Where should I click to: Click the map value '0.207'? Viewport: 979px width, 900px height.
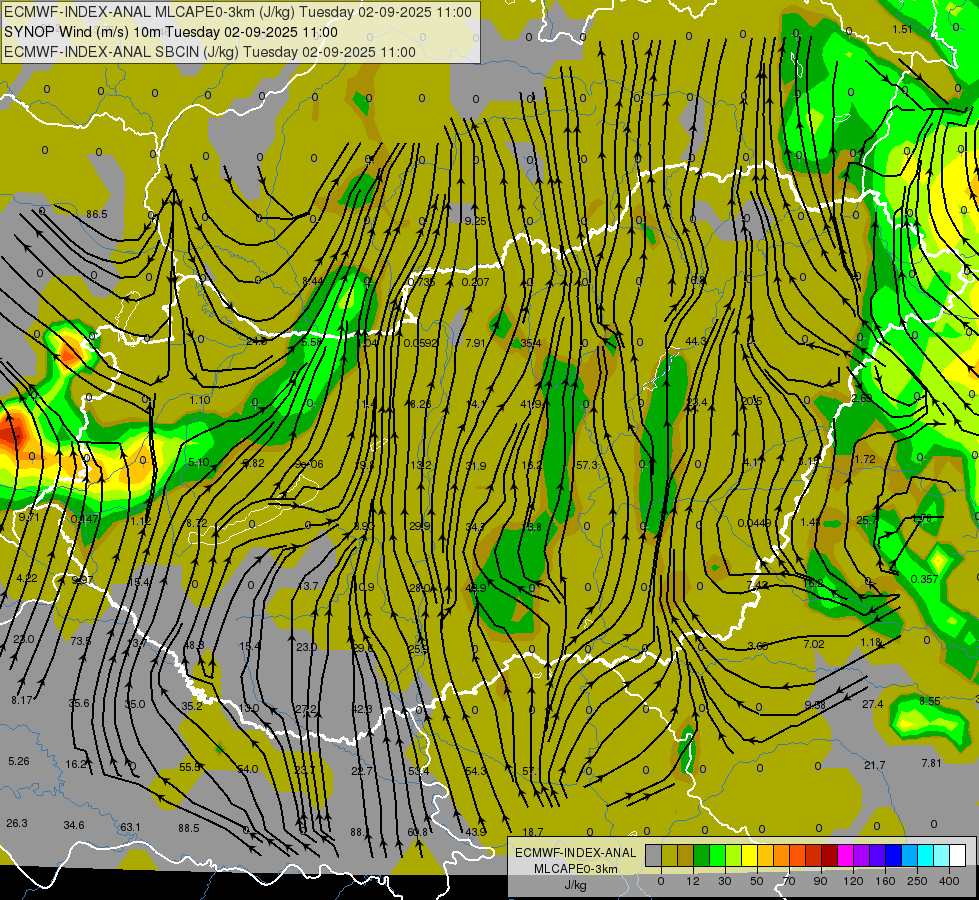click(476, 282)
